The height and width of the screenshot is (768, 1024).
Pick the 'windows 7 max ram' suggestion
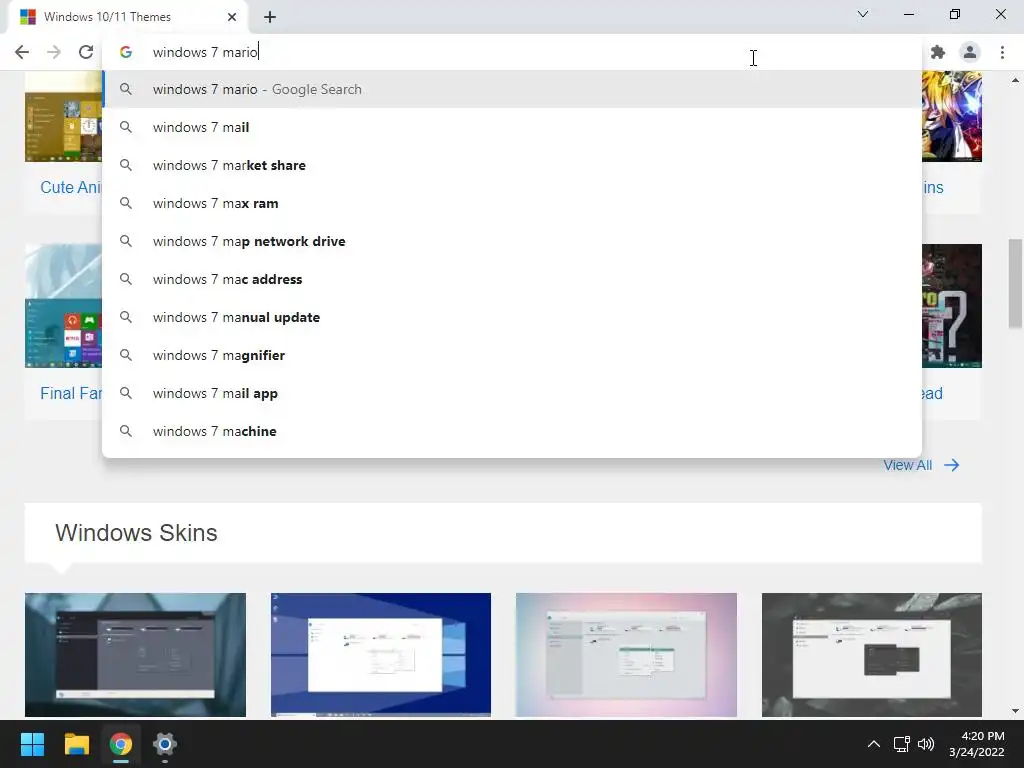[512, 203]
